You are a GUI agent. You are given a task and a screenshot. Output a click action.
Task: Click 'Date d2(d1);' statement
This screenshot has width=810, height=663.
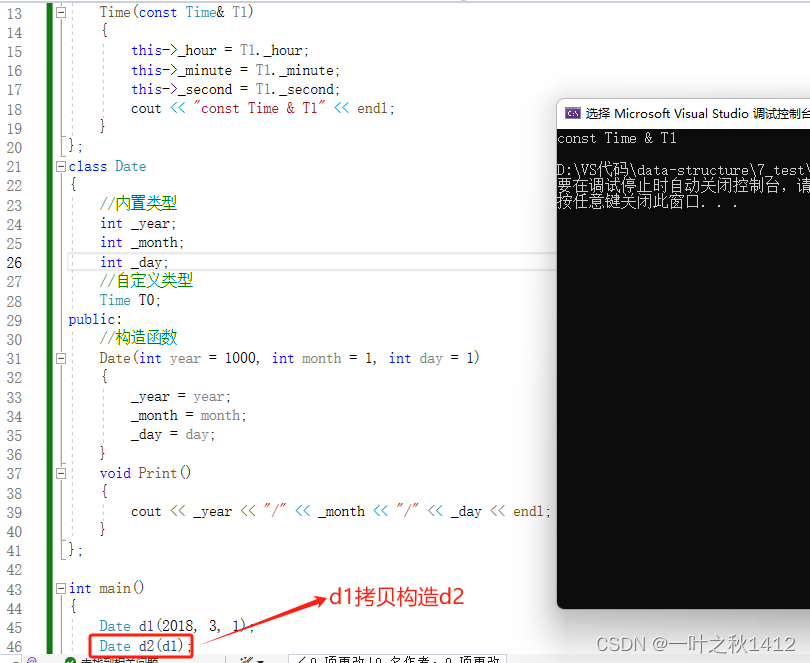click(x=146, y=646)
